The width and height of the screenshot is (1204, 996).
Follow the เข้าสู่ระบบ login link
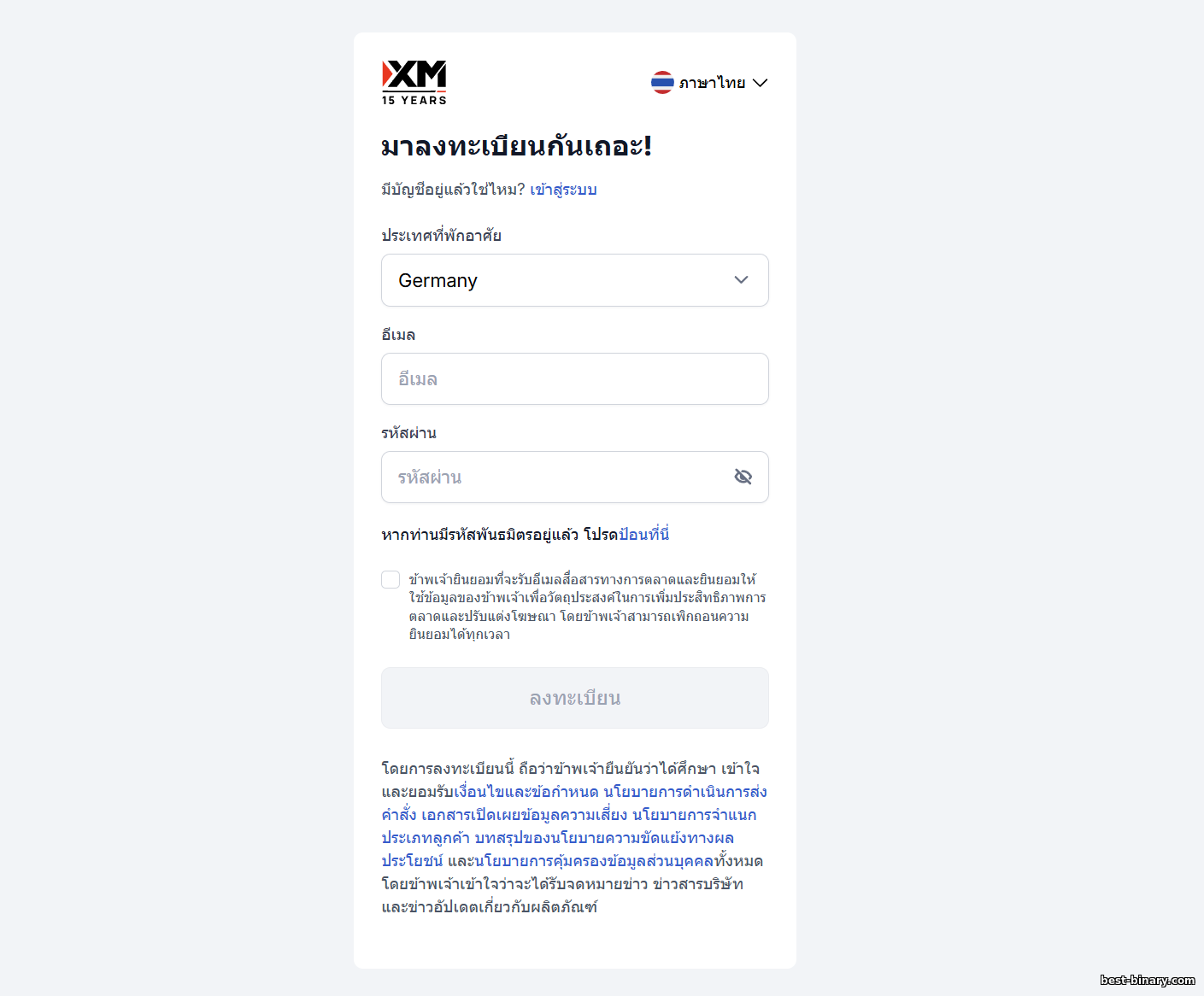pyautogui.click(x=563, y=190)
